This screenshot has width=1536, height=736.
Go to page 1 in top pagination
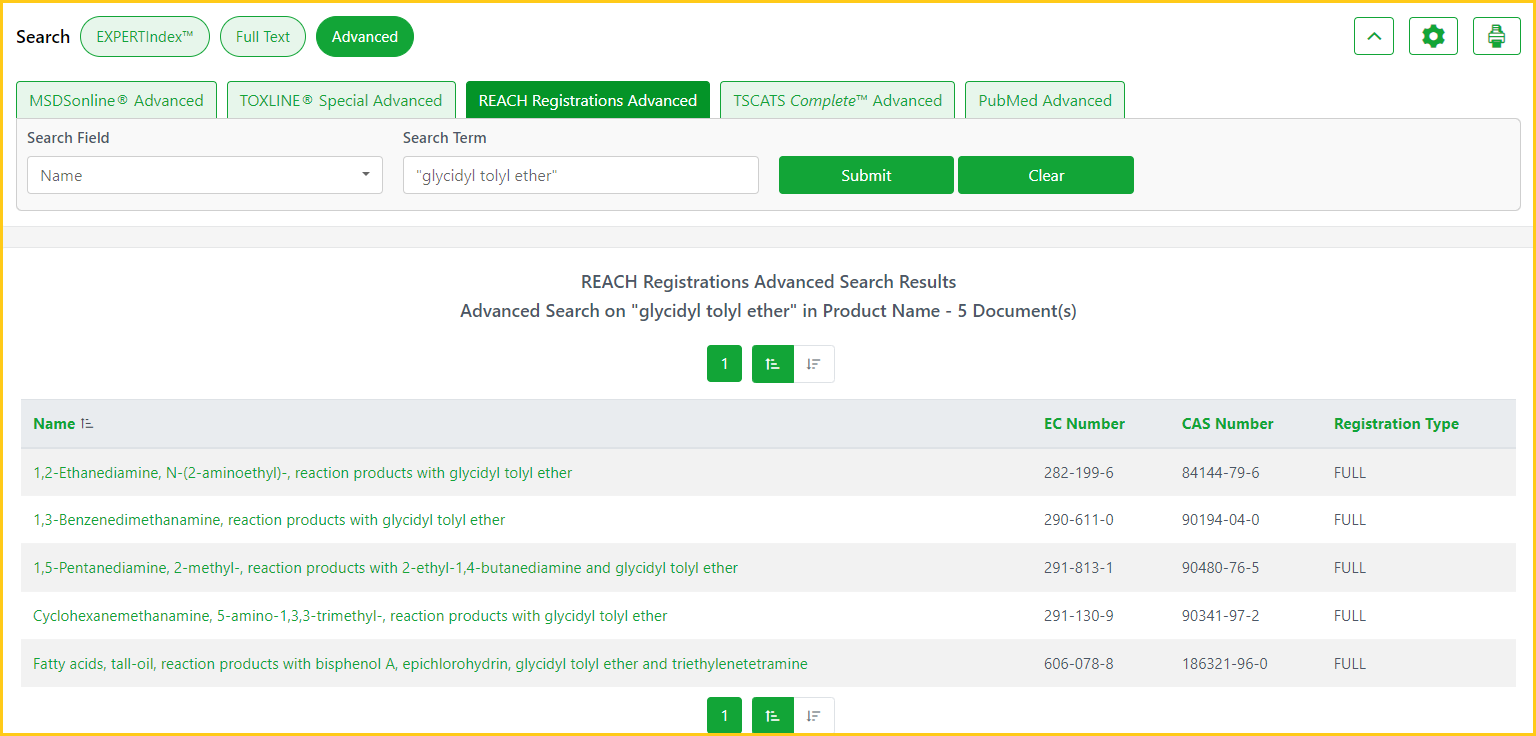click(724, 364)
